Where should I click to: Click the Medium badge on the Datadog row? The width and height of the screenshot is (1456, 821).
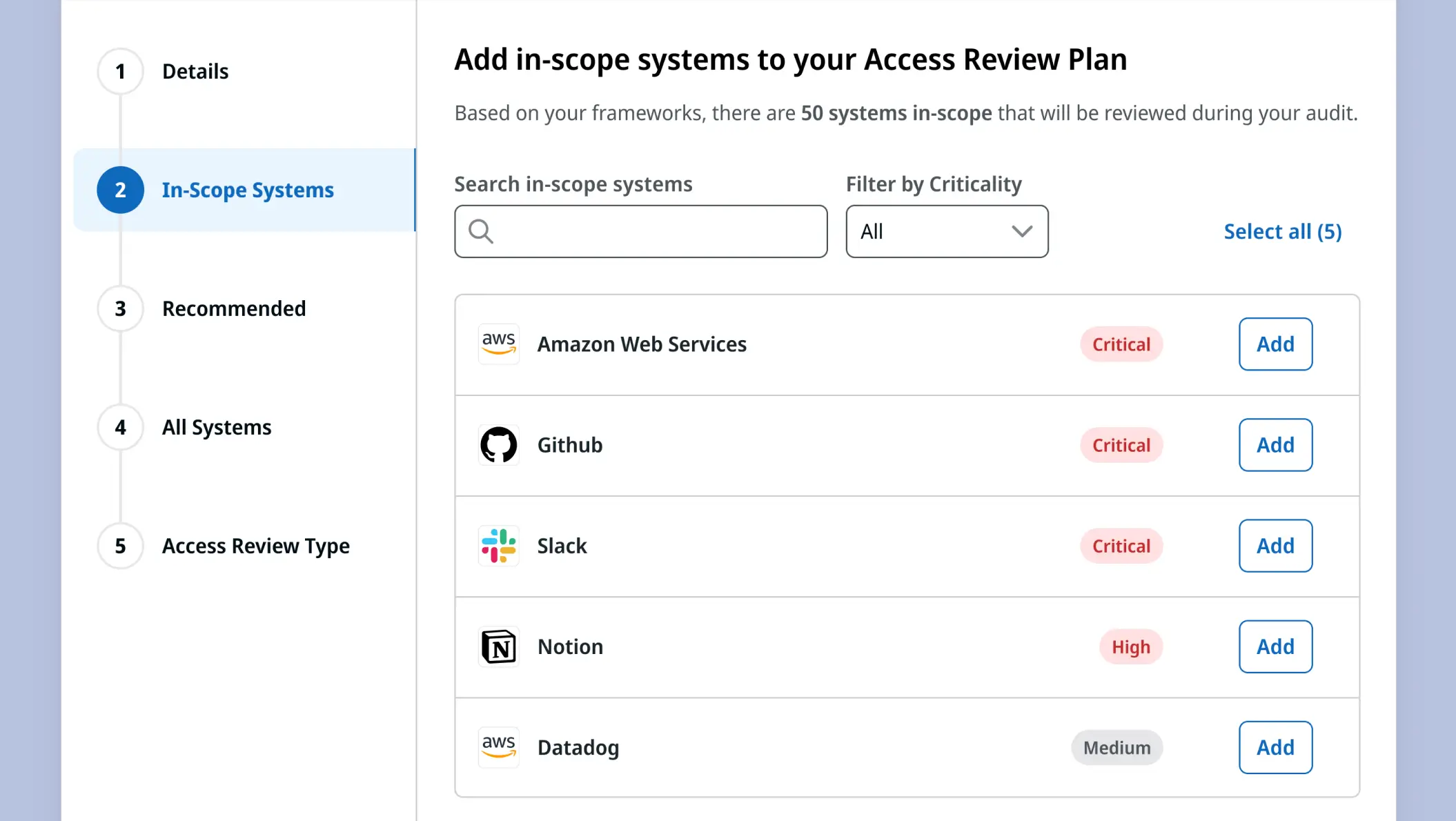click(1116, 747)
